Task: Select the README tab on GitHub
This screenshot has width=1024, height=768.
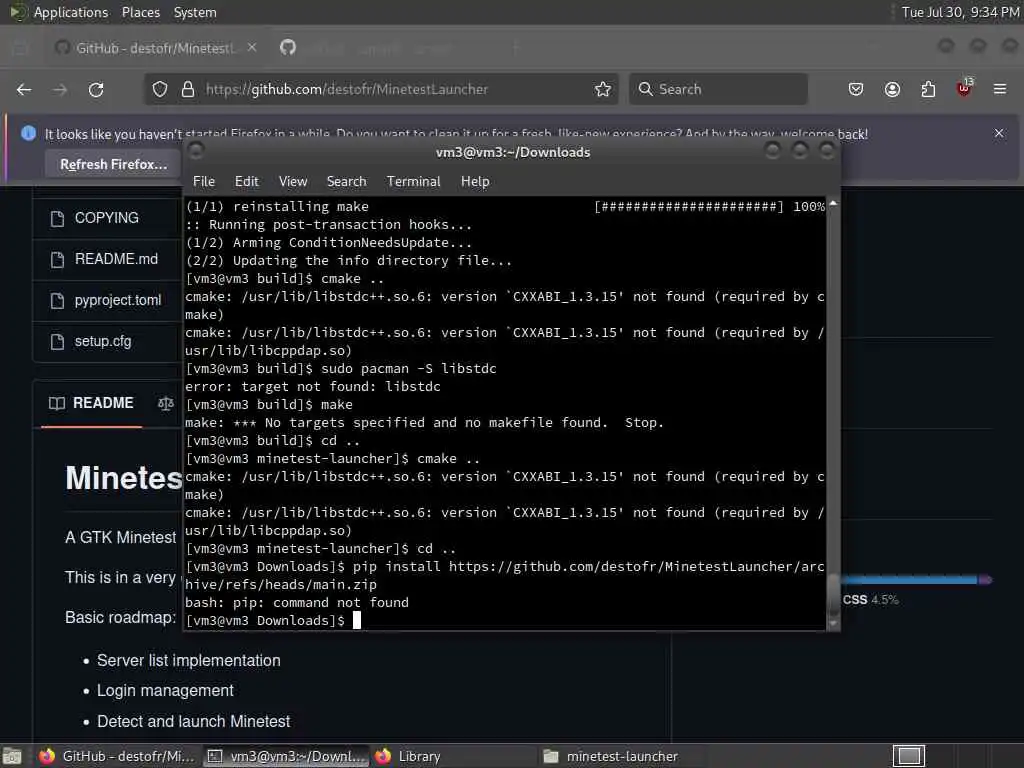Action: (x=91, y=403)
